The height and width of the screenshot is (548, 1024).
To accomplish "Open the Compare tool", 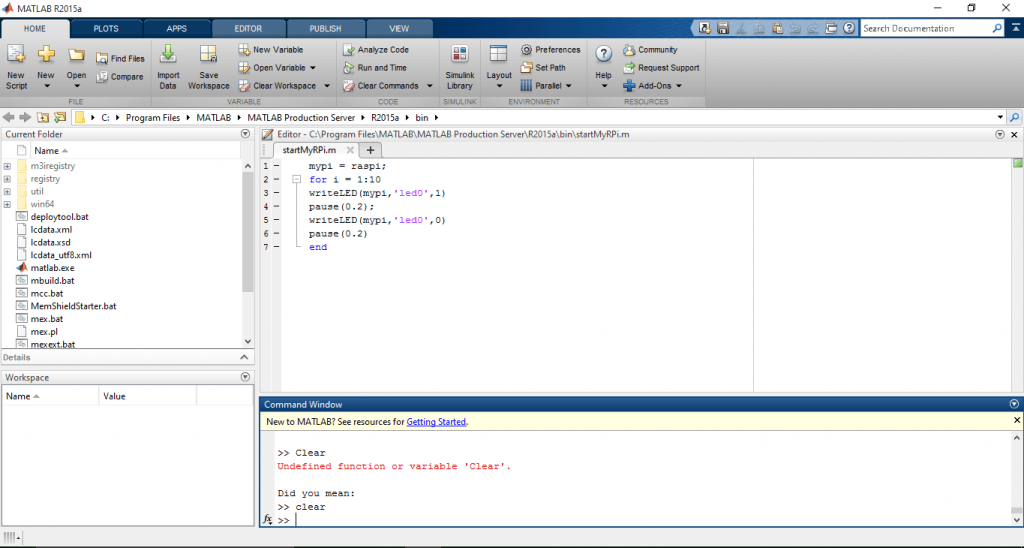I will [x=120, y=76].
